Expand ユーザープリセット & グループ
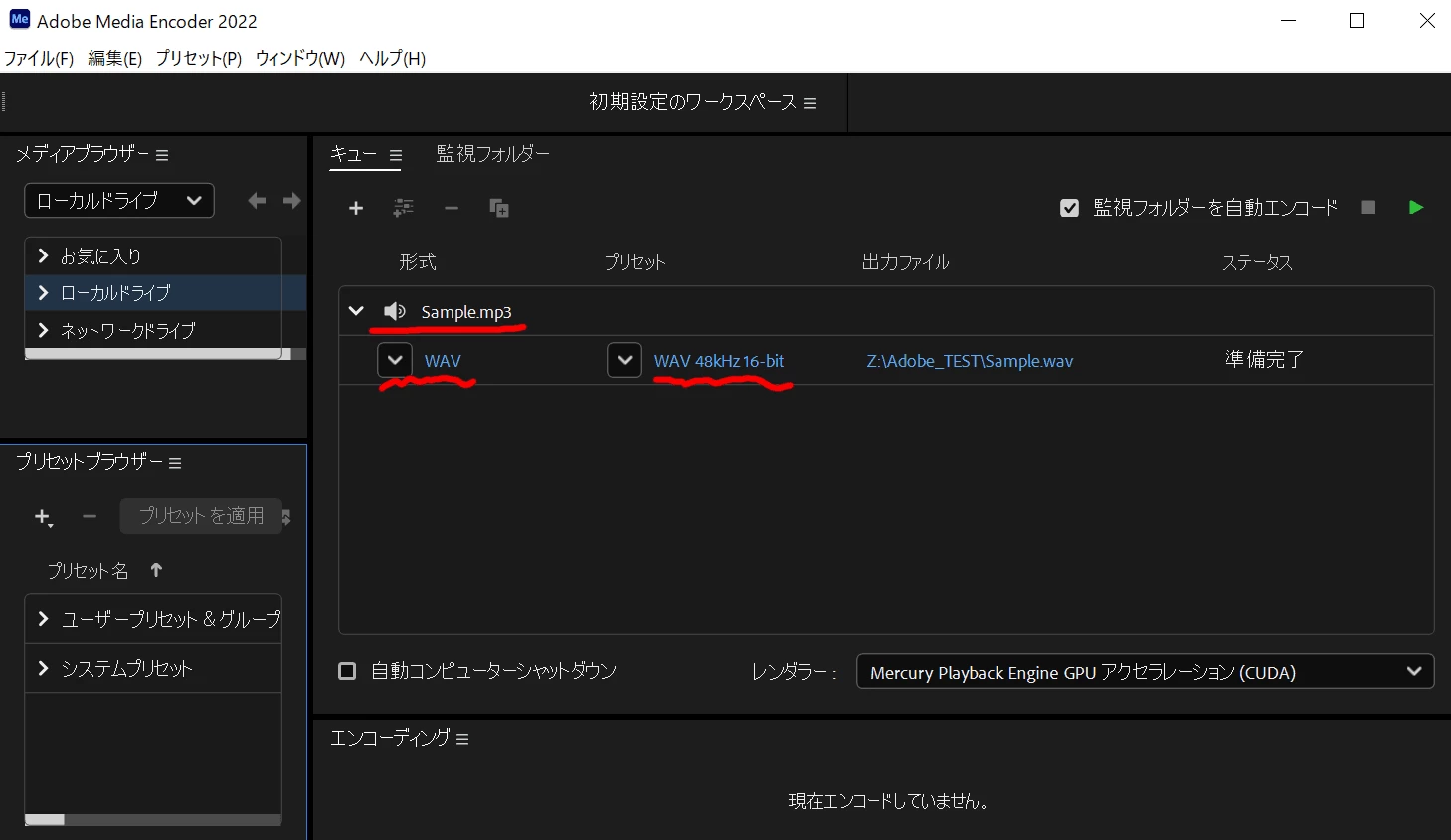Screen dimensions: 1451x840 tap(43, 619)
